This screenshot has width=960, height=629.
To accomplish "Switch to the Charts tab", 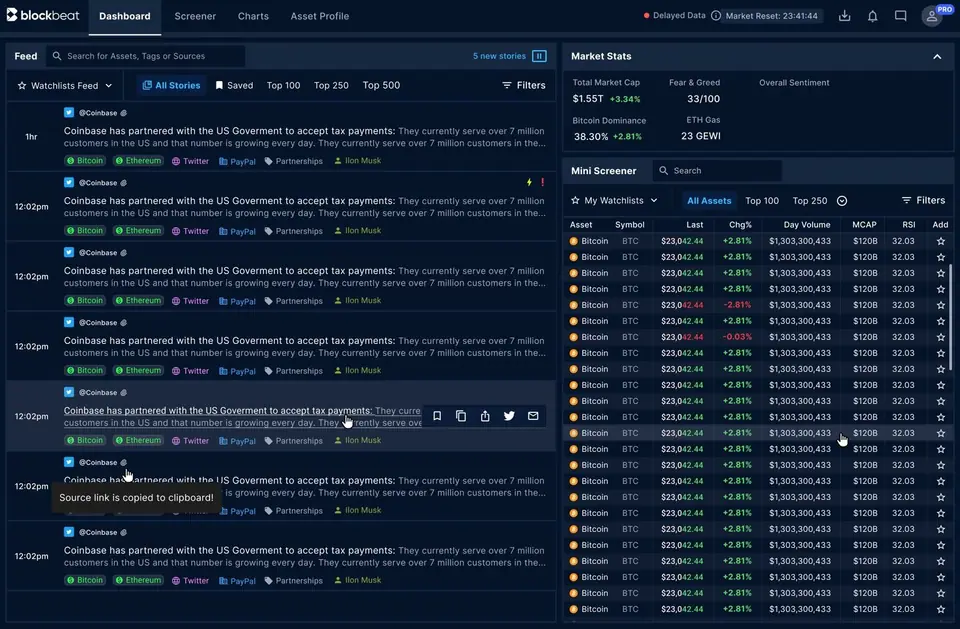I will pyautogui.click(x=253, y=17).
